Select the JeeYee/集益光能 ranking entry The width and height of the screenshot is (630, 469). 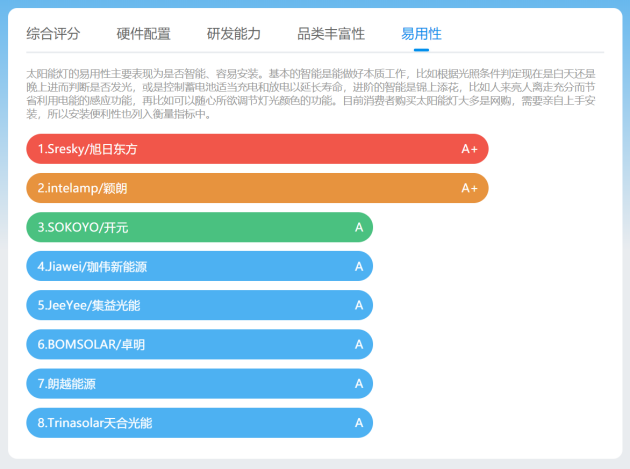pos(200,305)
